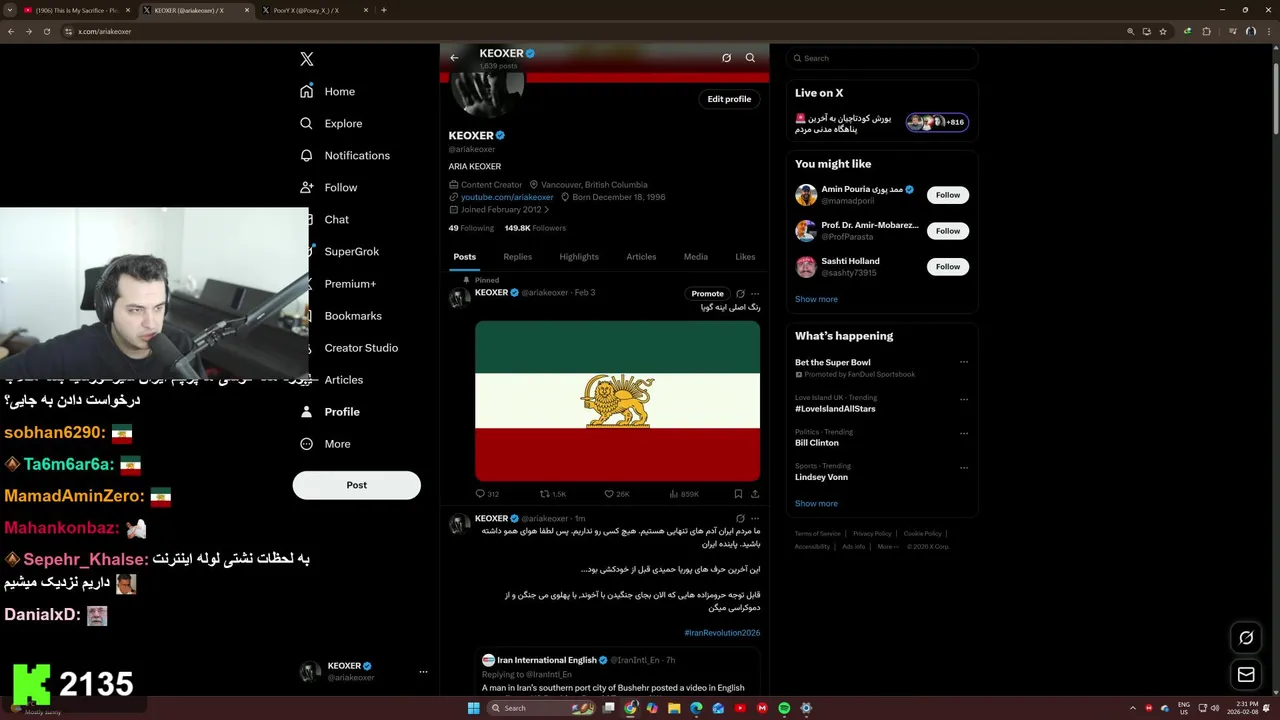Bookmark the pinned flag post
The width and height of the screenshot is (1280, 720).
click(738, 494)
